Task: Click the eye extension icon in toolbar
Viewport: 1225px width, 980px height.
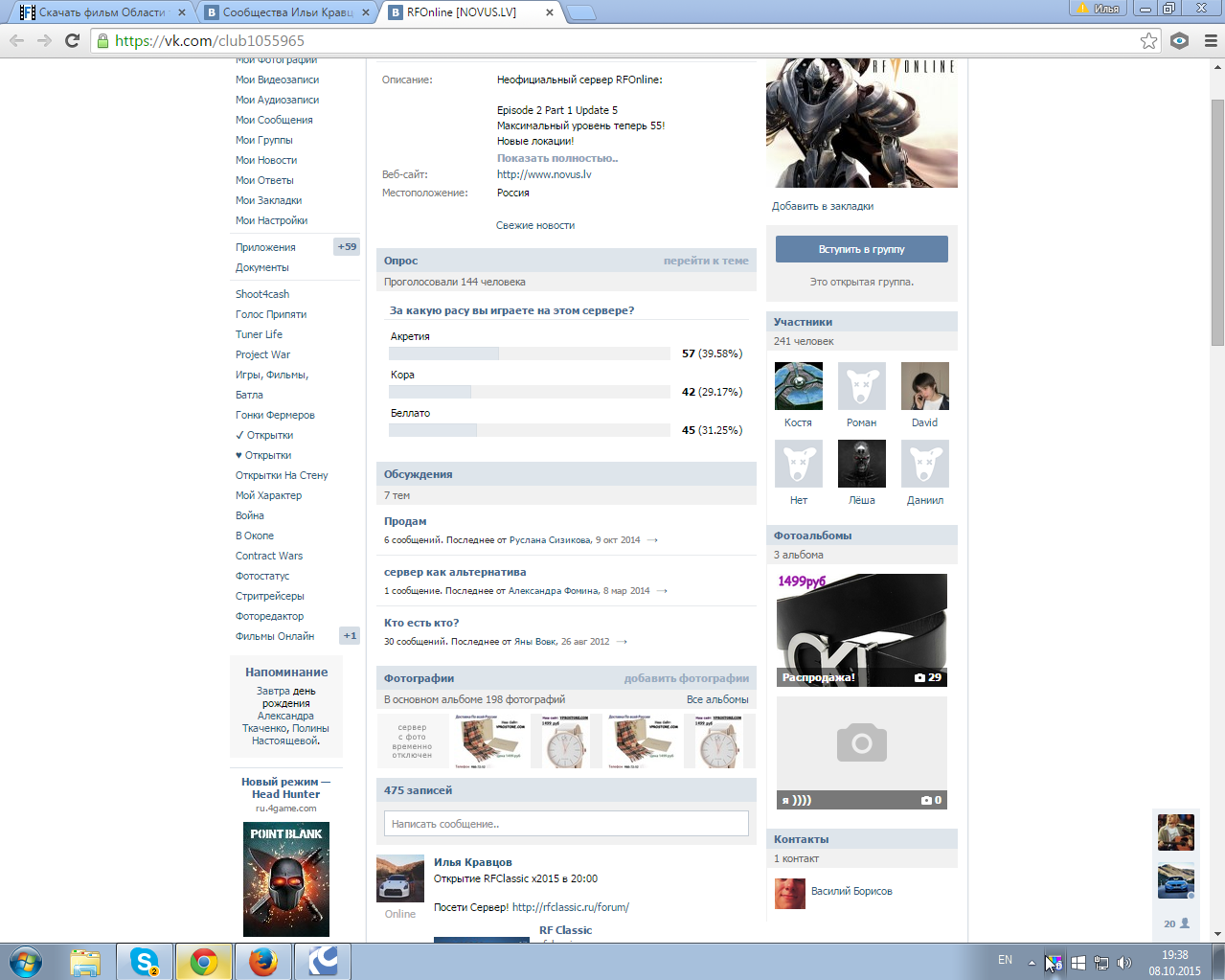Action: (x=1180, y=40)
